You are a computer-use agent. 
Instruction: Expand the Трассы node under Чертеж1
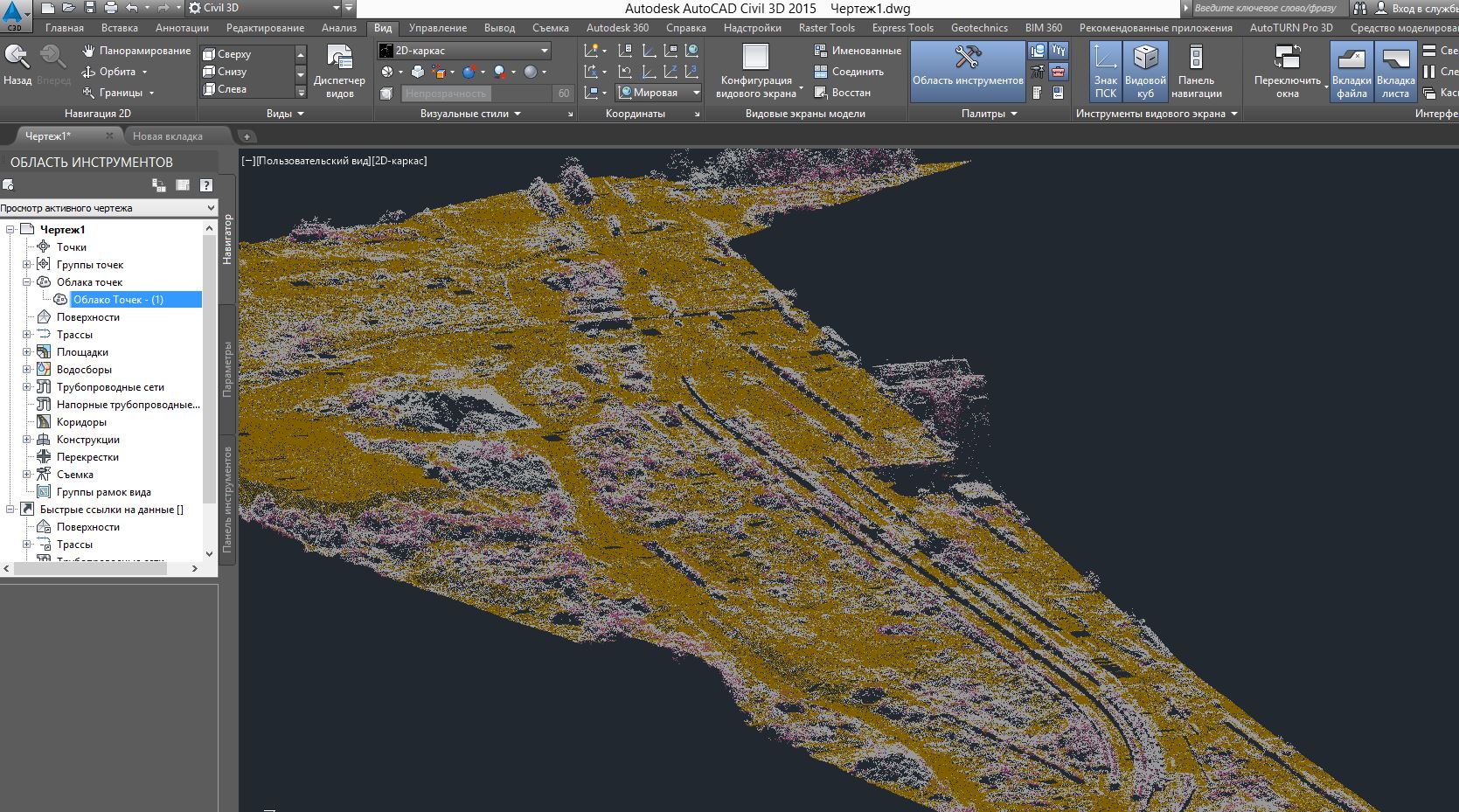point(27,334)
